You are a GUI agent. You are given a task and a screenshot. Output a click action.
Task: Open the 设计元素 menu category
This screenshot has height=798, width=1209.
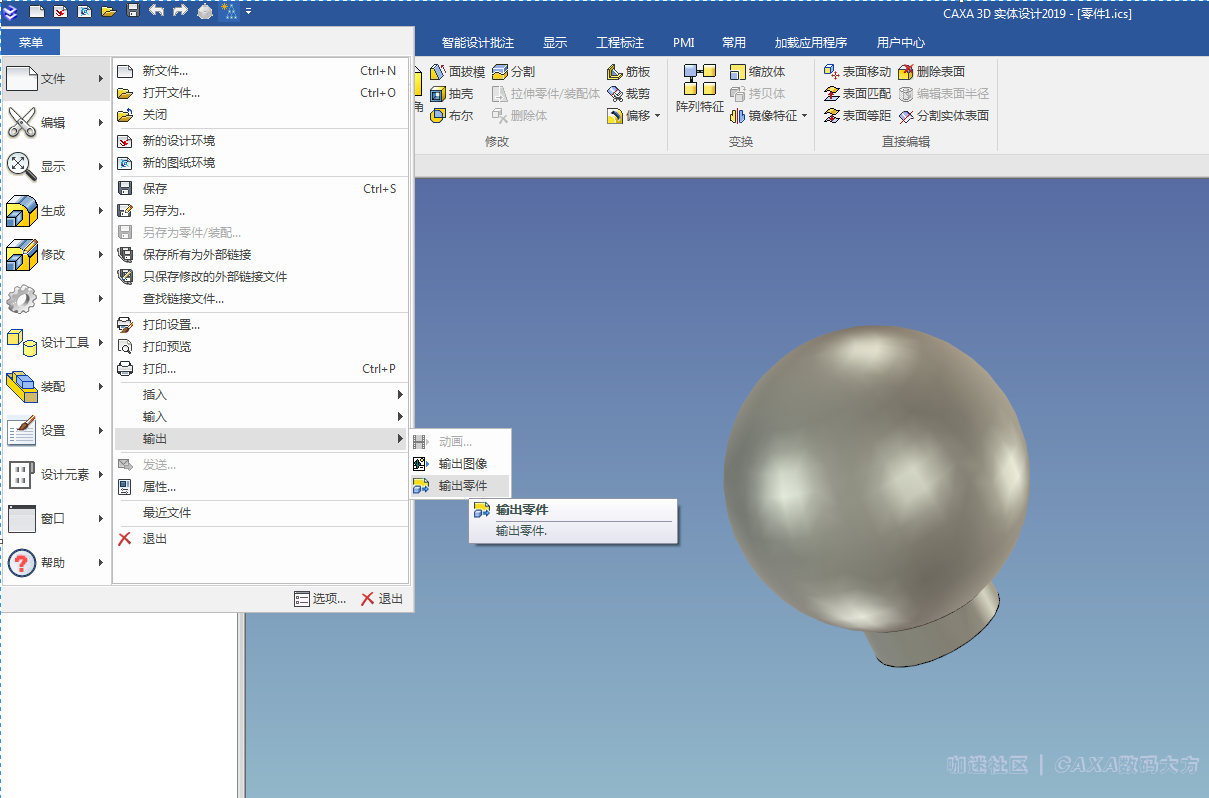click(57, 475)
